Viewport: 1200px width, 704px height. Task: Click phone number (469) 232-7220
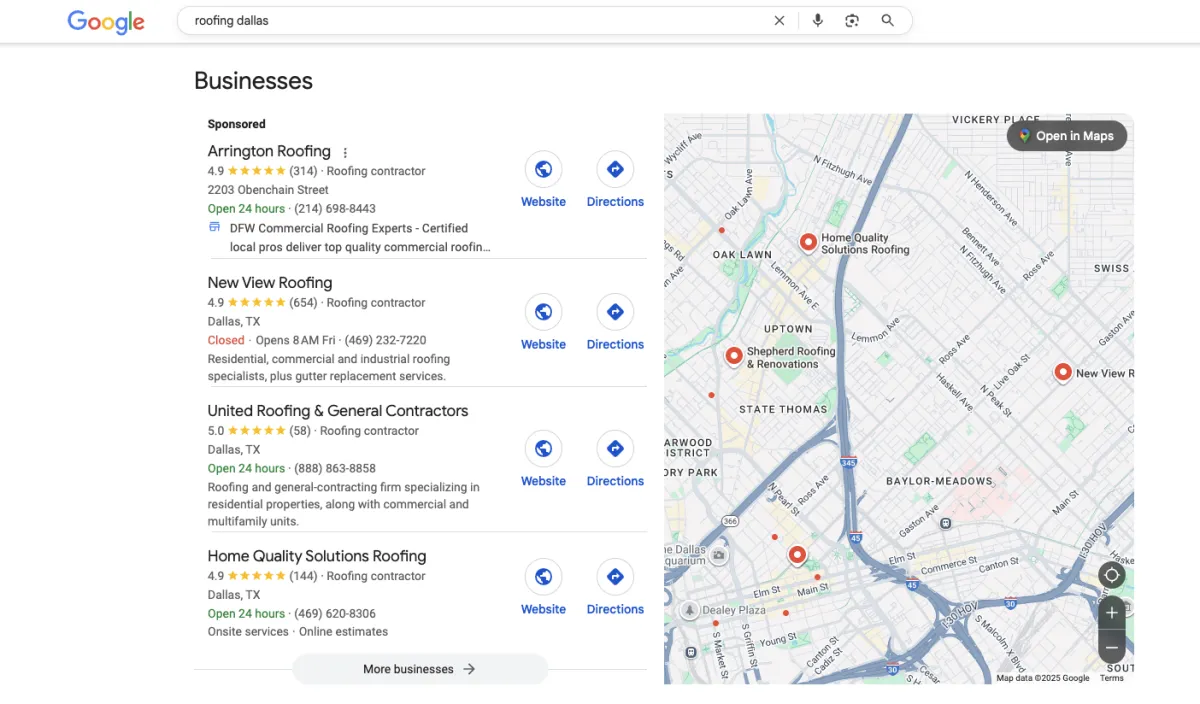[385, 340]
